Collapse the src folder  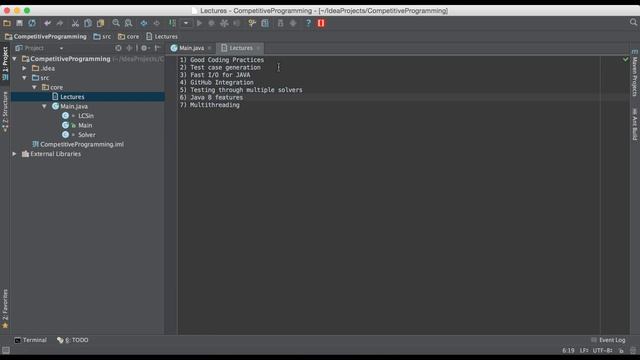tap(24, 78)
